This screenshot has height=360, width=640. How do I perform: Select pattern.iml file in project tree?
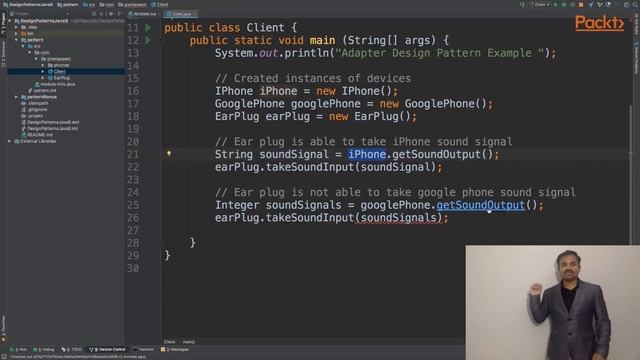[42, 91]
